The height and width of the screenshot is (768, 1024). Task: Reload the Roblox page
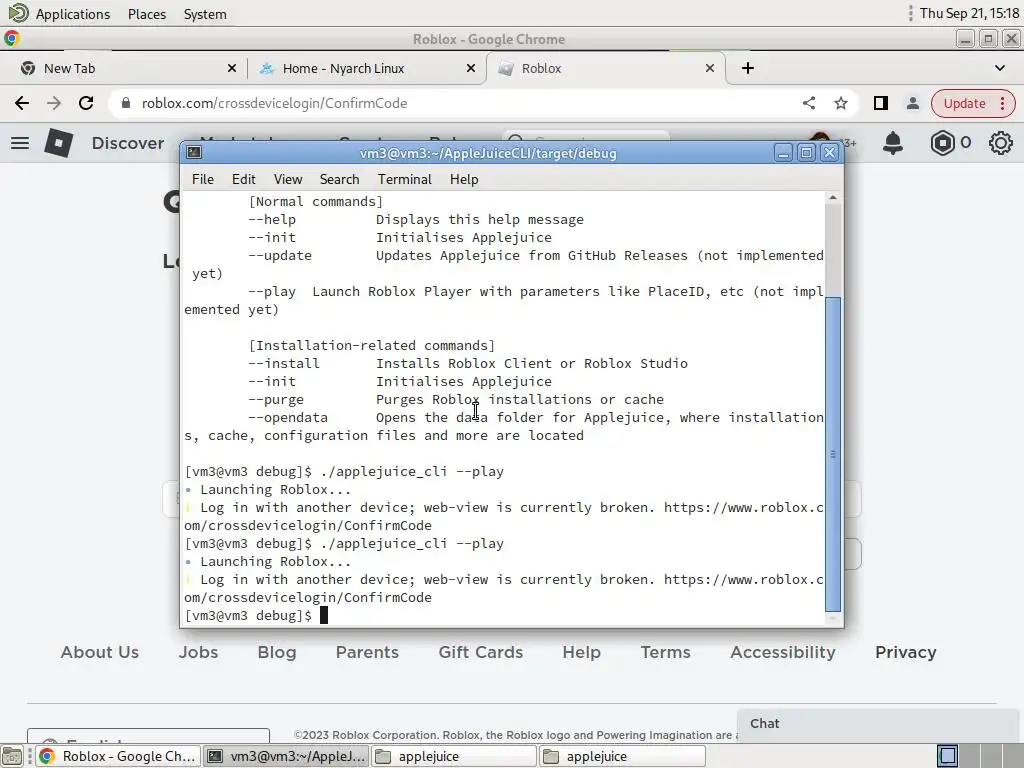tap(86, 103)
